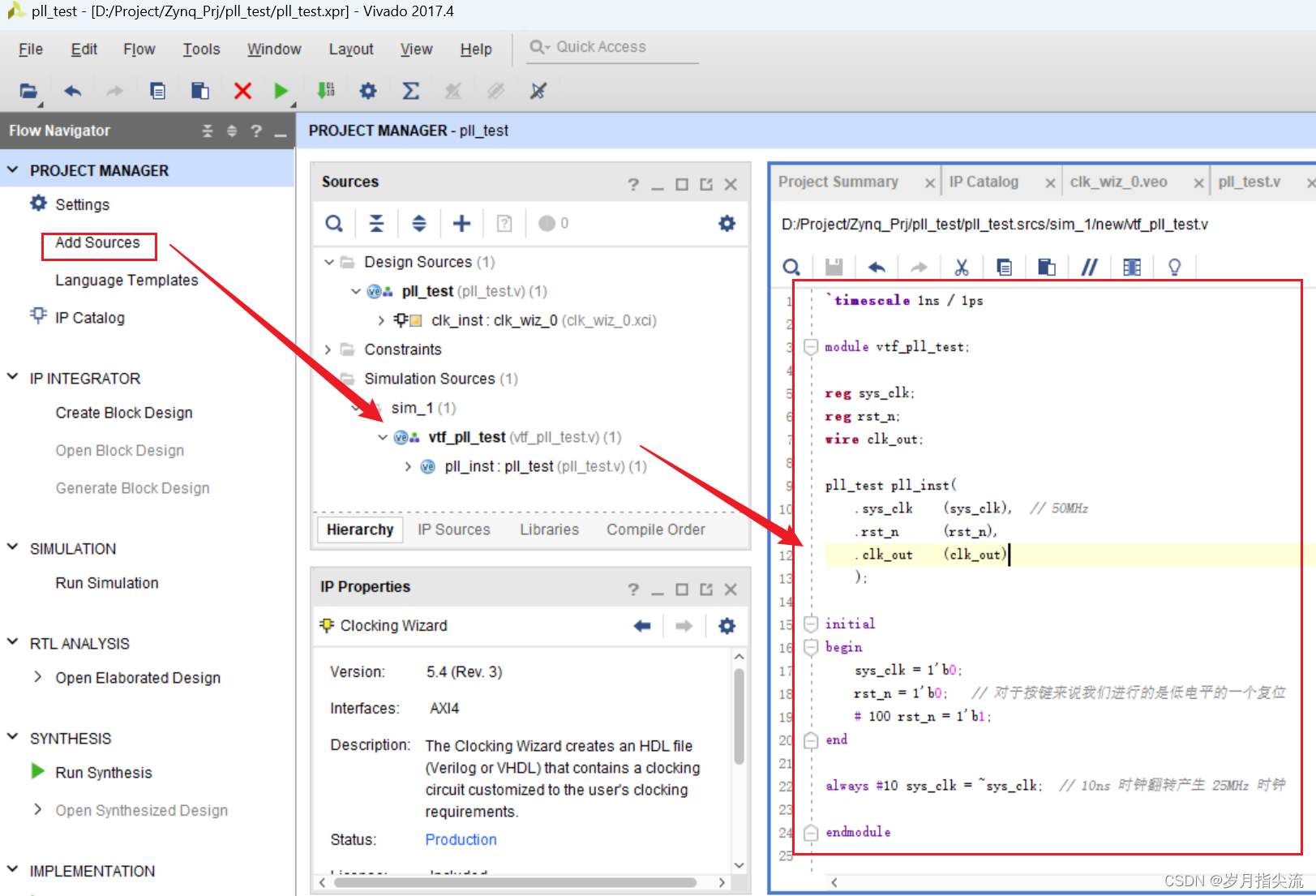Click the green Run arrow in toolbar
The height and width of the screenshot is (896, 1316).
pyautogui.click(x=281, y=91)
